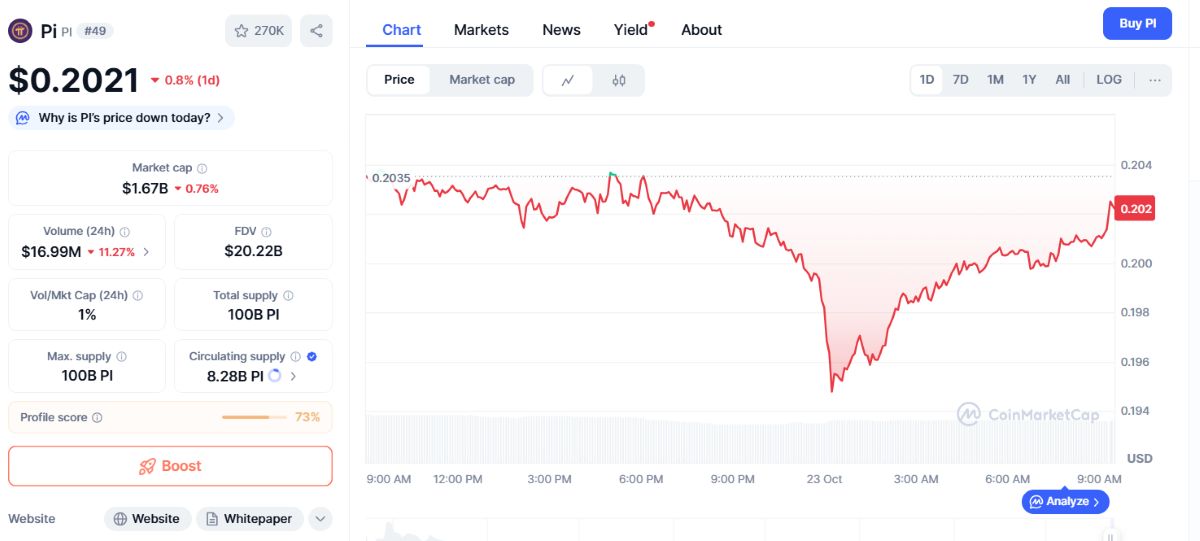The image size is (1200, 541).
Task: Open the Markets tab
Action: click(x=481, y=30)
